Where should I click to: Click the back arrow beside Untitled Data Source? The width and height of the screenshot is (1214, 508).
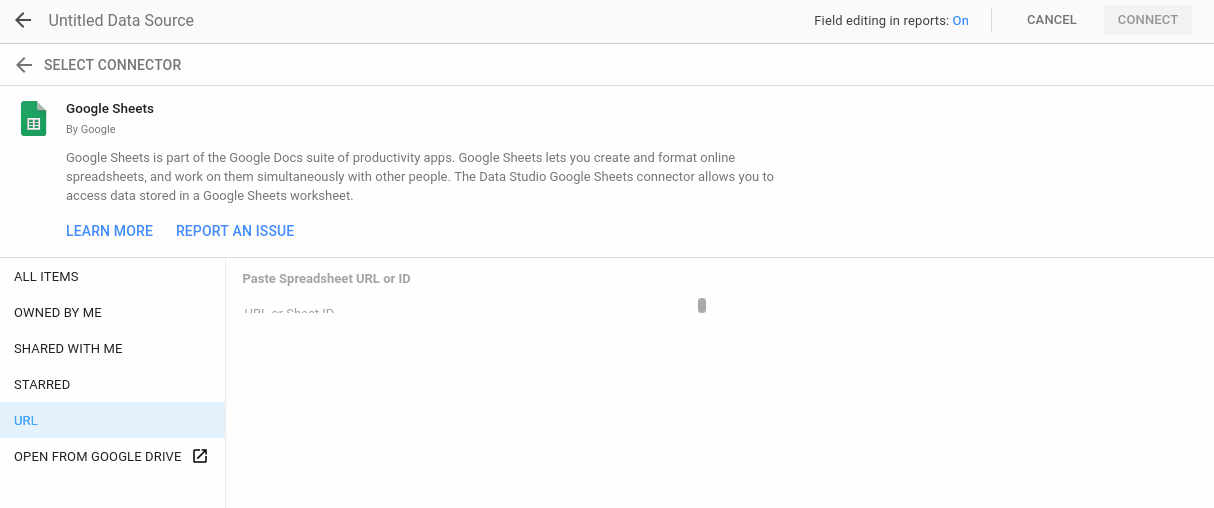[23, 20]
